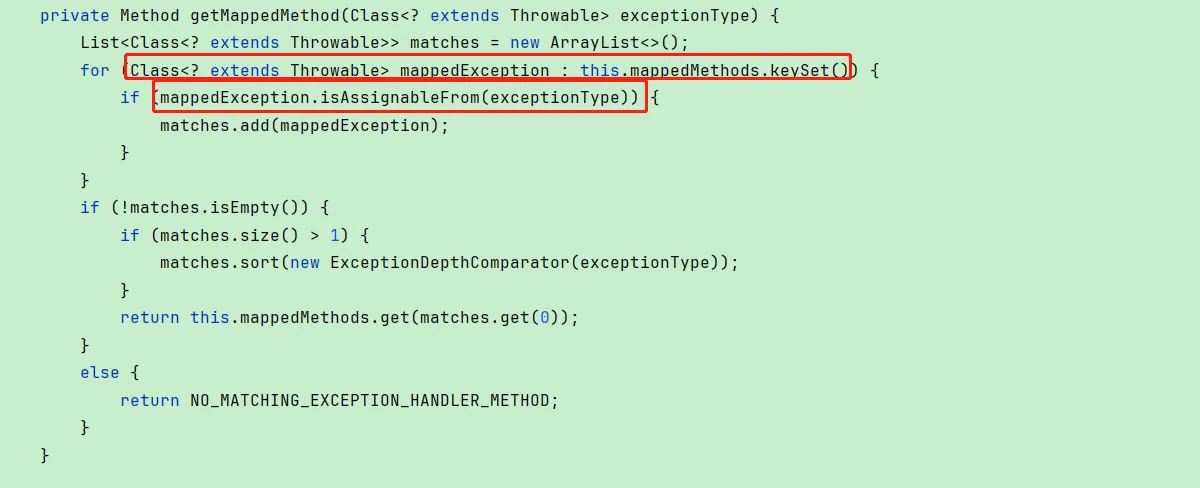Click ExceptionDepthComparator class name
Screen dimensions: 1200x488
tap(449, 262)
